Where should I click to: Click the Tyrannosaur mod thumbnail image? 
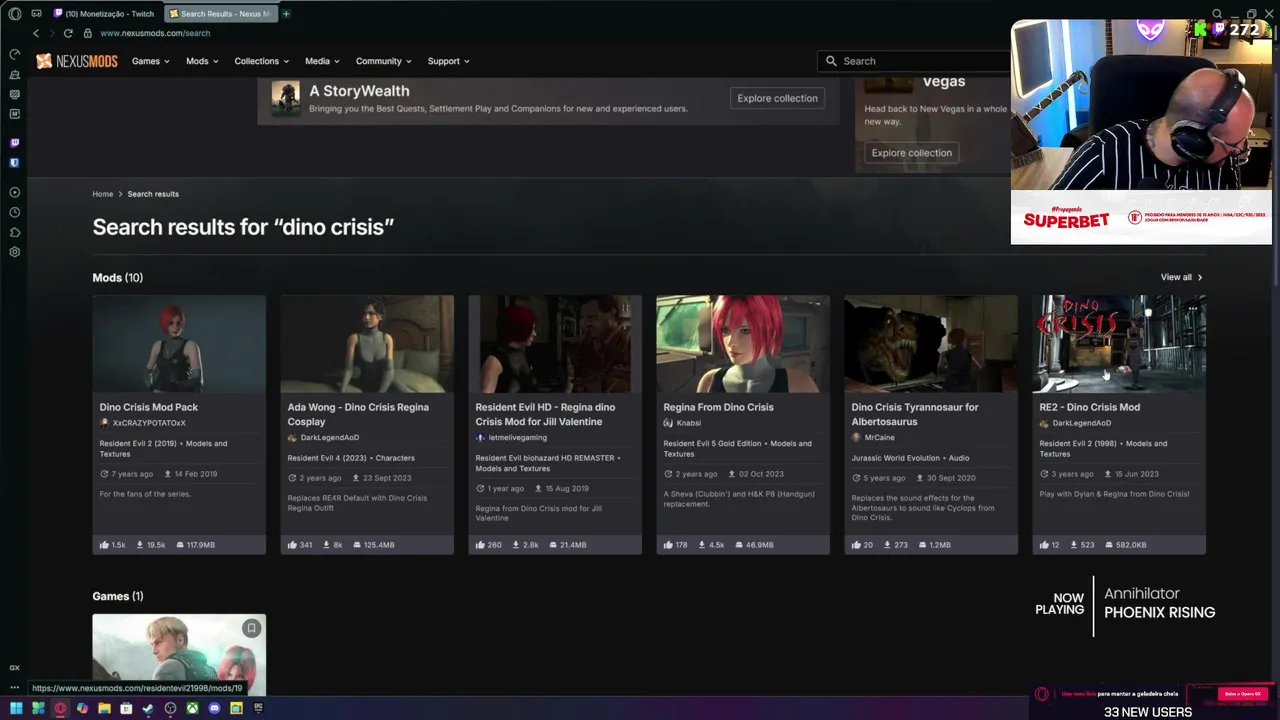click(931, 344)
